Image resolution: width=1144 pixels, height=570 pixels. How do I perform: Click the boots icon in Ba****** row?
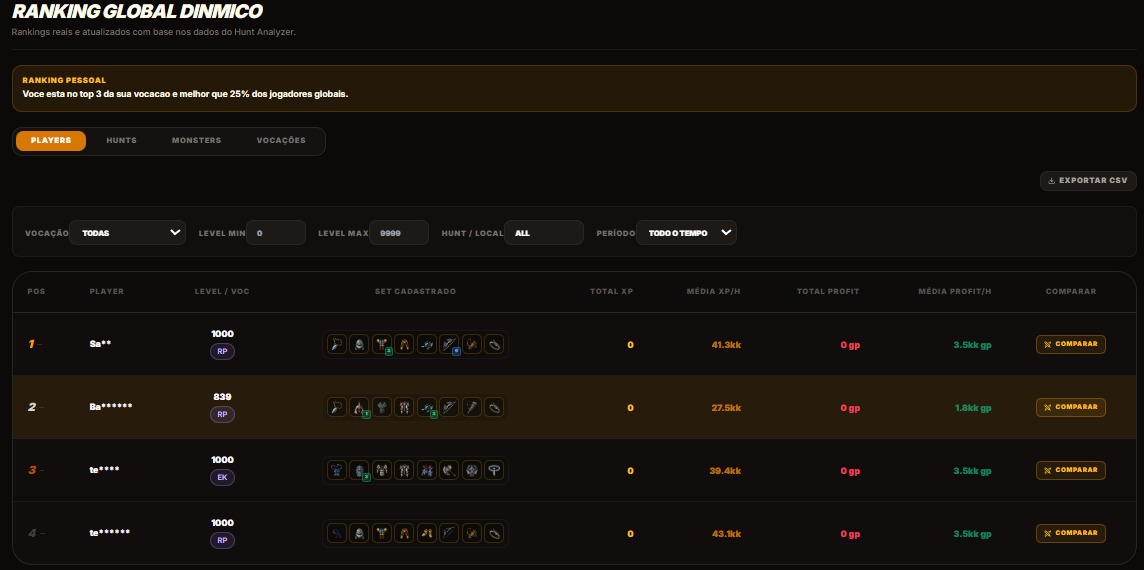[x=427, y=407]
